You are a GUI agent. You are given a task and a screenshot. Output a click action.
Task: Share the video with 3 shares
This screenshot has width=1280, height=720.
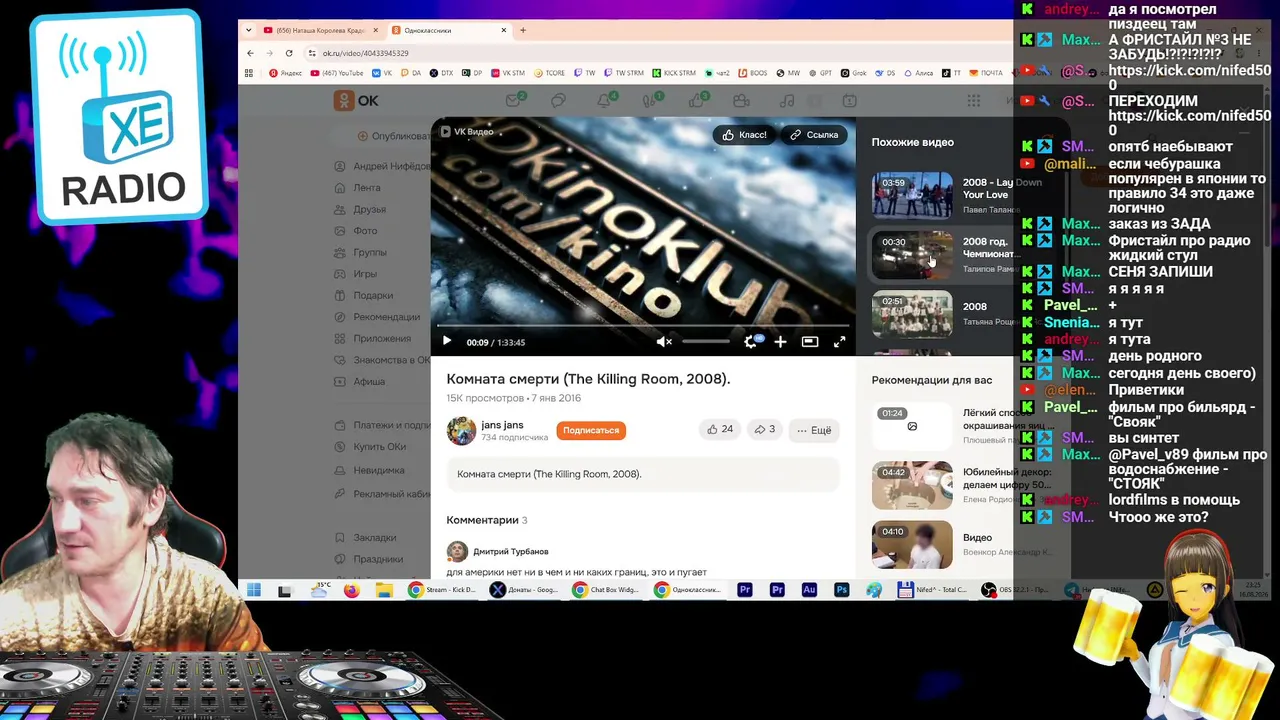[764, 429]
